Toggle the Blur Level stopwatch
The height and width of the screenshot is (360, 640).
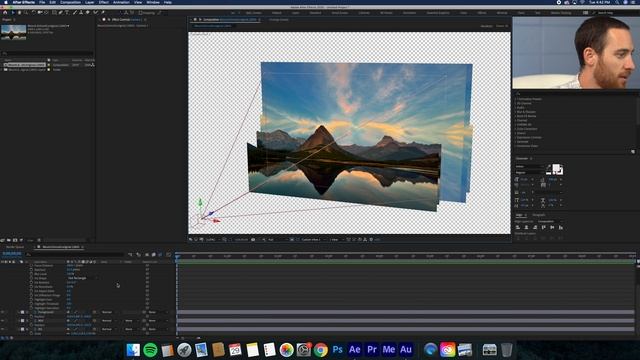click(31, 274)
